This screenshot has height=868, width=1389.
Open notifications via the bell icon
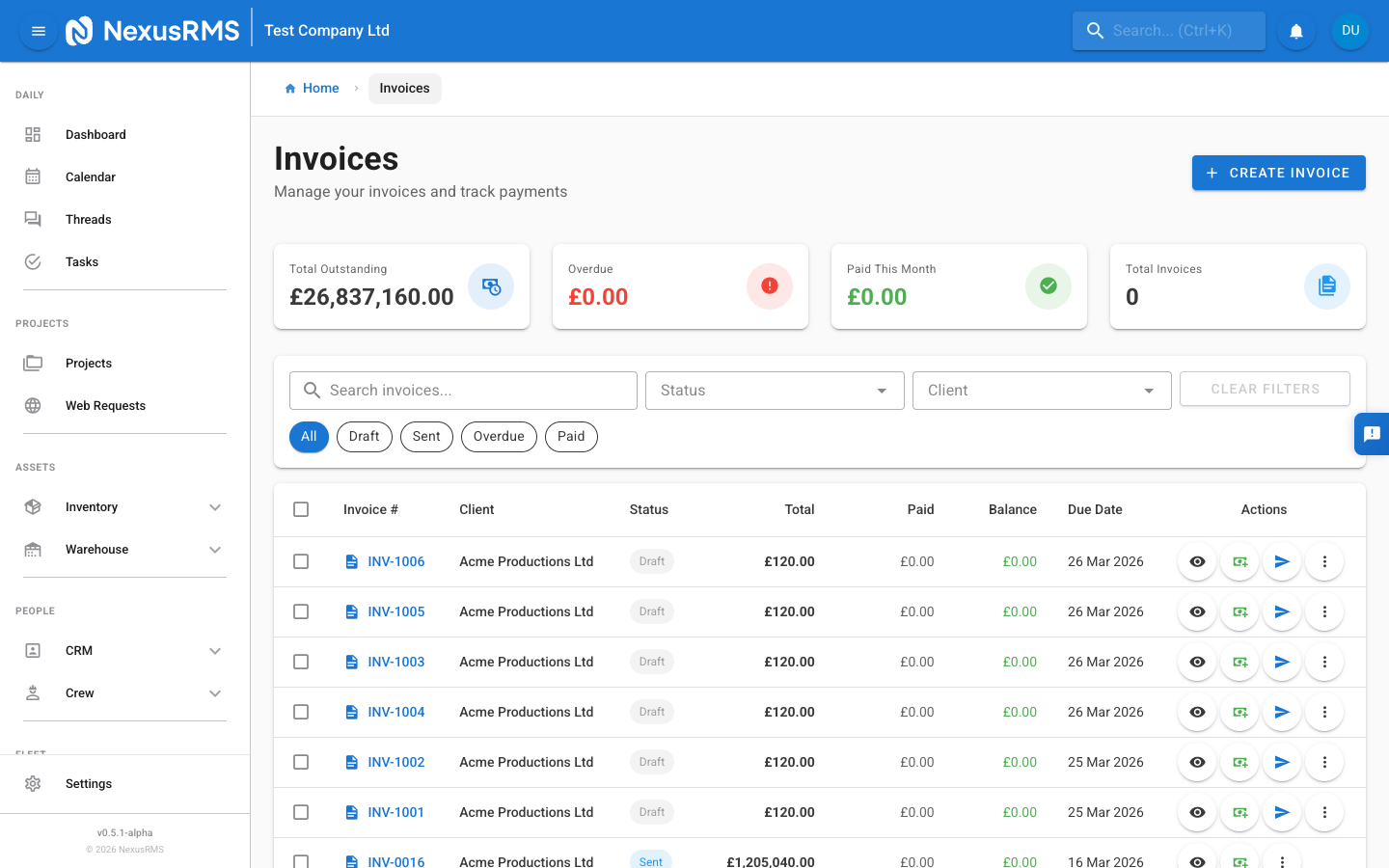(x=1295, y=30)
